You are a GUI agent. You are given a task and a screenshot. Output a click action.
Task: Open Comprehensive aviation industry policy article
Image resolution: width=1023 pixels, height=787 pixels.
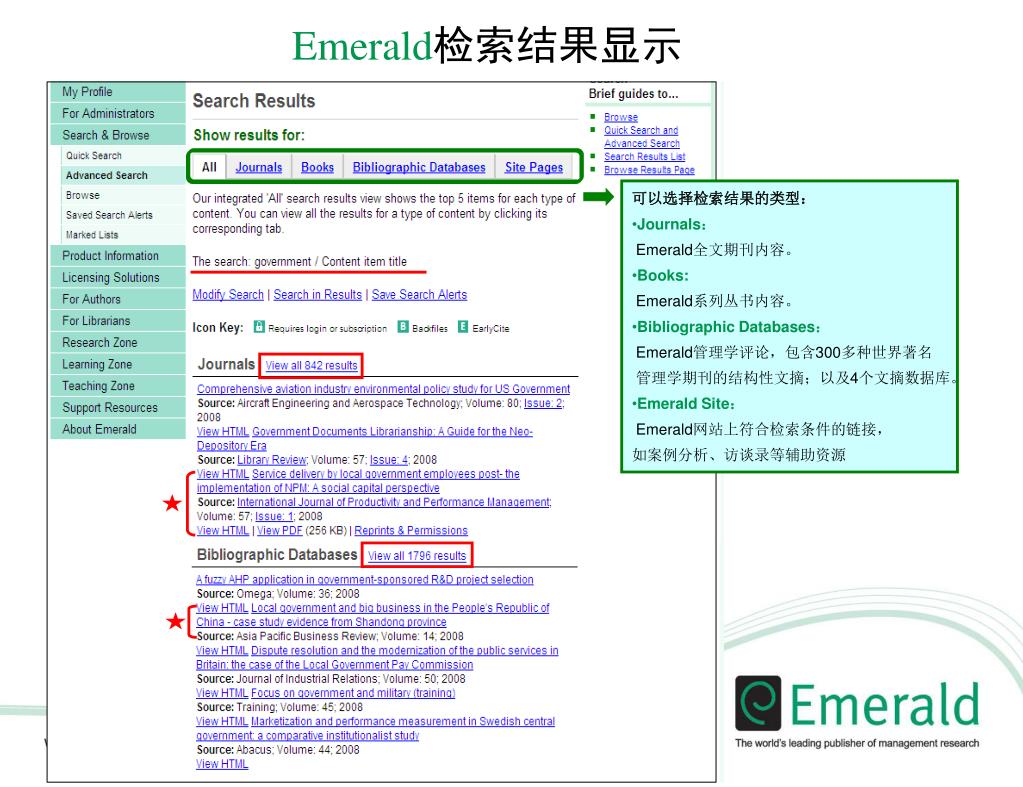click(383, 388)
